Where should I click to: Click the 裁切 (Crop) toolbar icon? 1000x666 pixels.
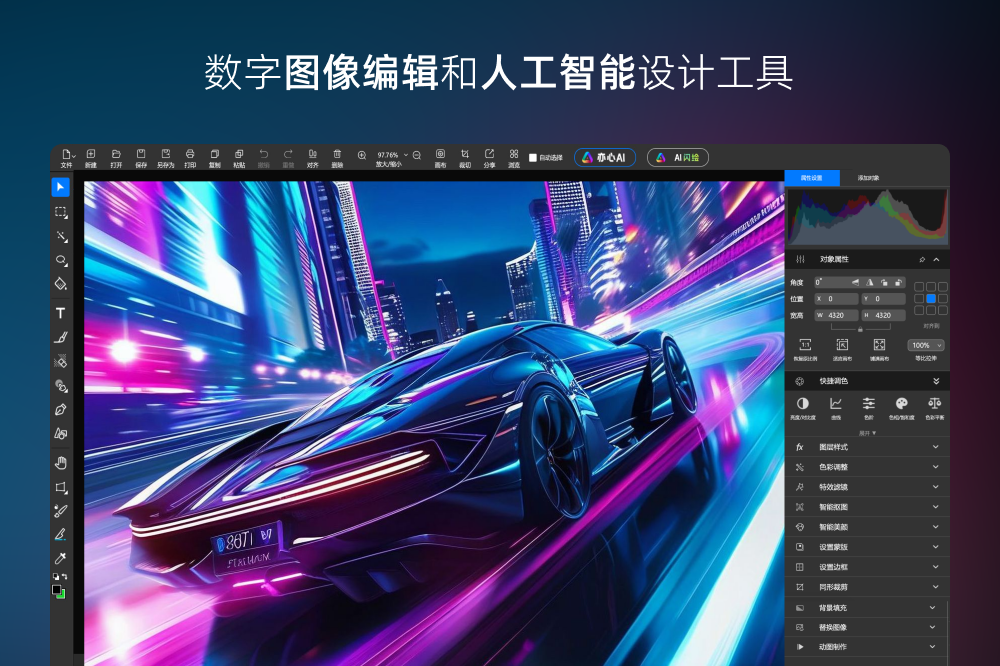[465, 157]
